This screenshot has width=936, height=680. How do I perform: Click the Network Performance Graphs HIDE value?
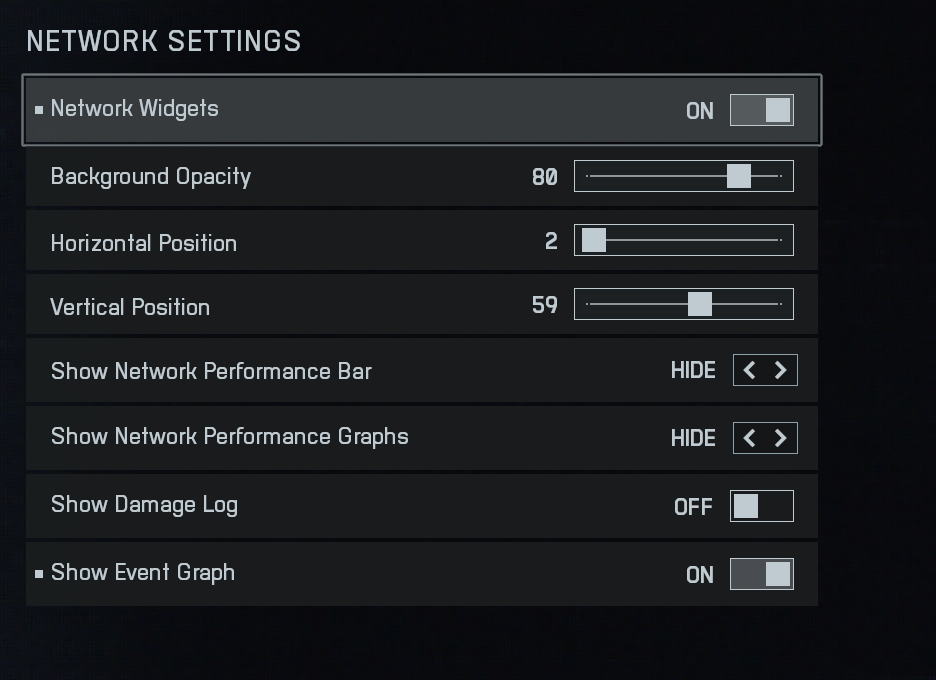click(x=693, y=438)
